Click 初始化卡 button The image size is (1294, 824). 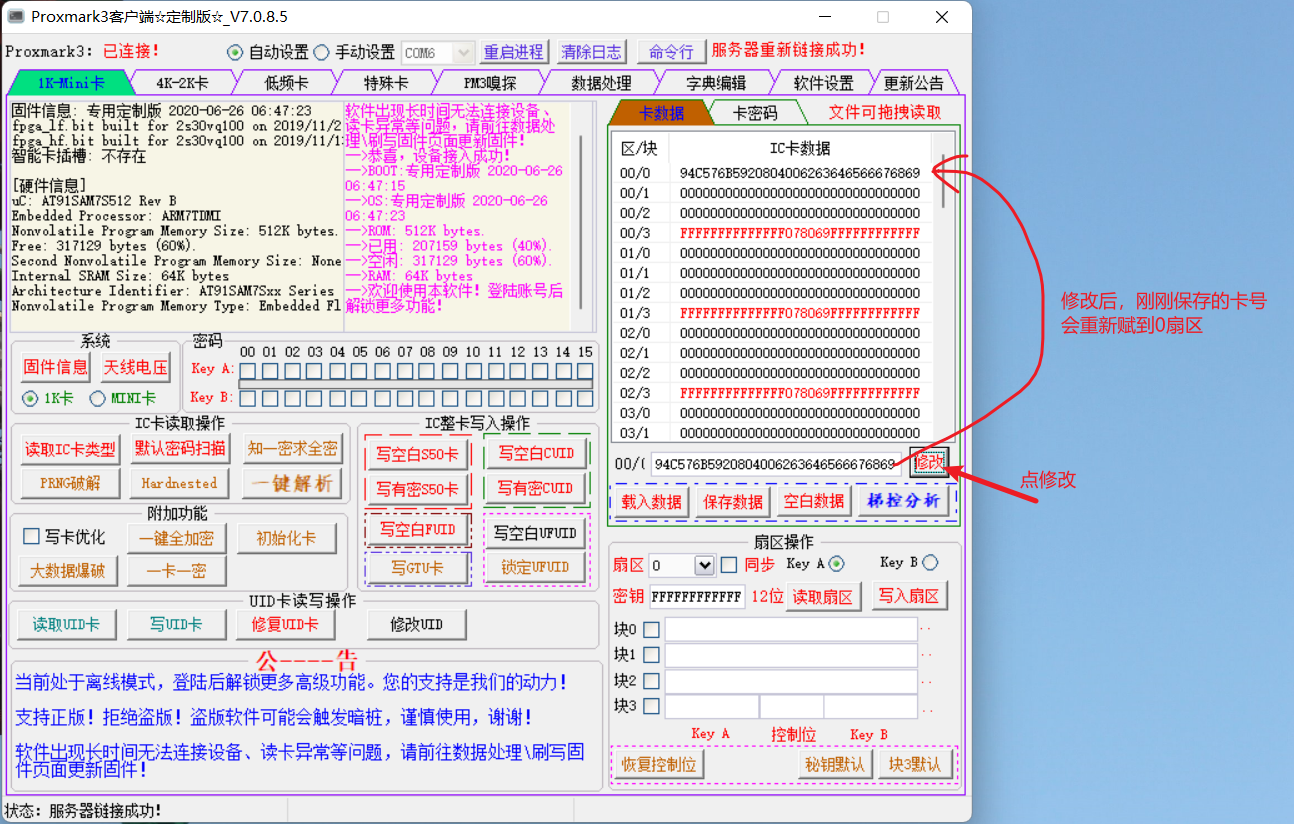coord(286,538)
